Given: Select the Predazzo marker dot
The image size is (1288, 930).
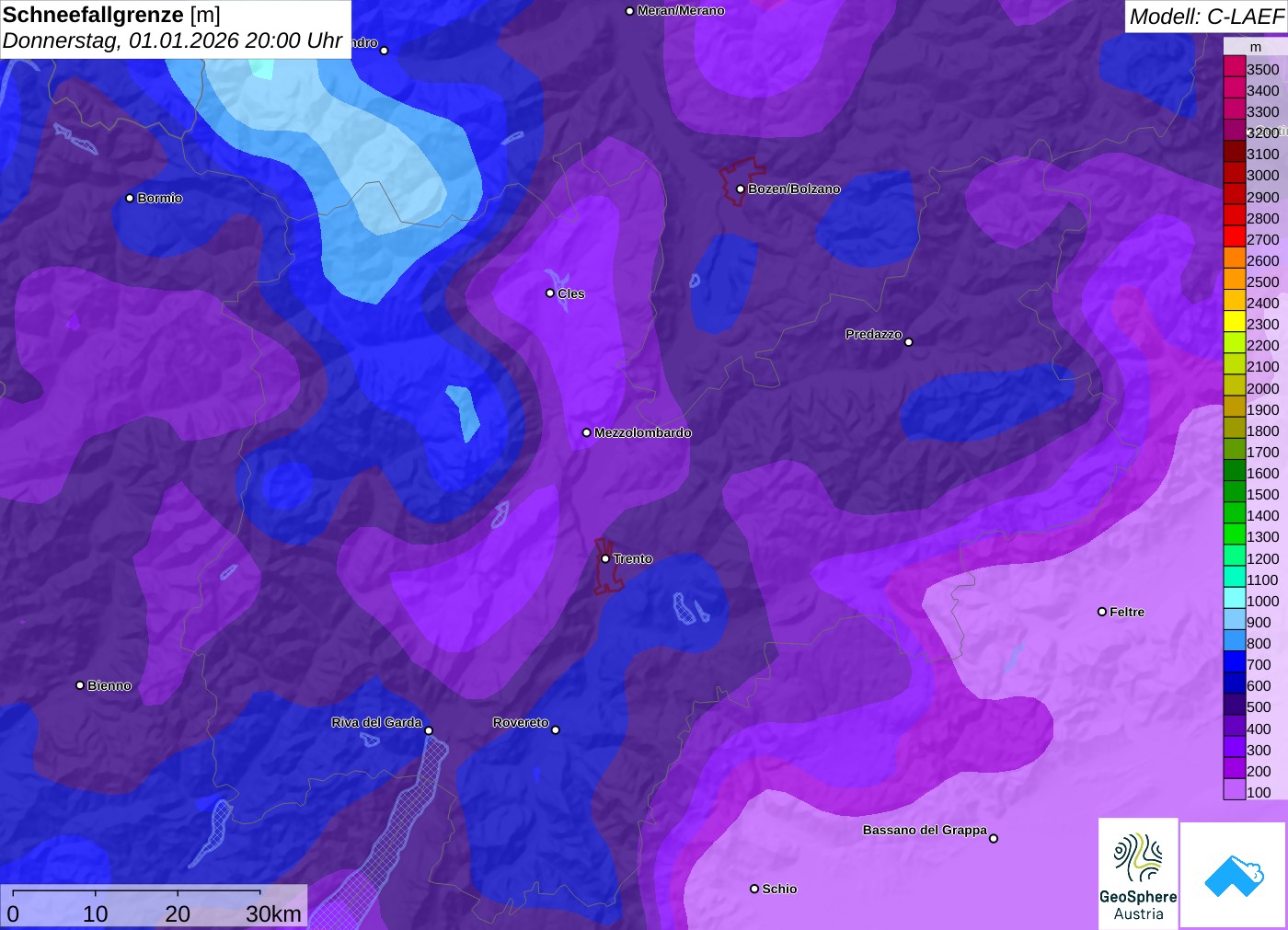Looking at the screenshot, I should (x=909, y=342).
